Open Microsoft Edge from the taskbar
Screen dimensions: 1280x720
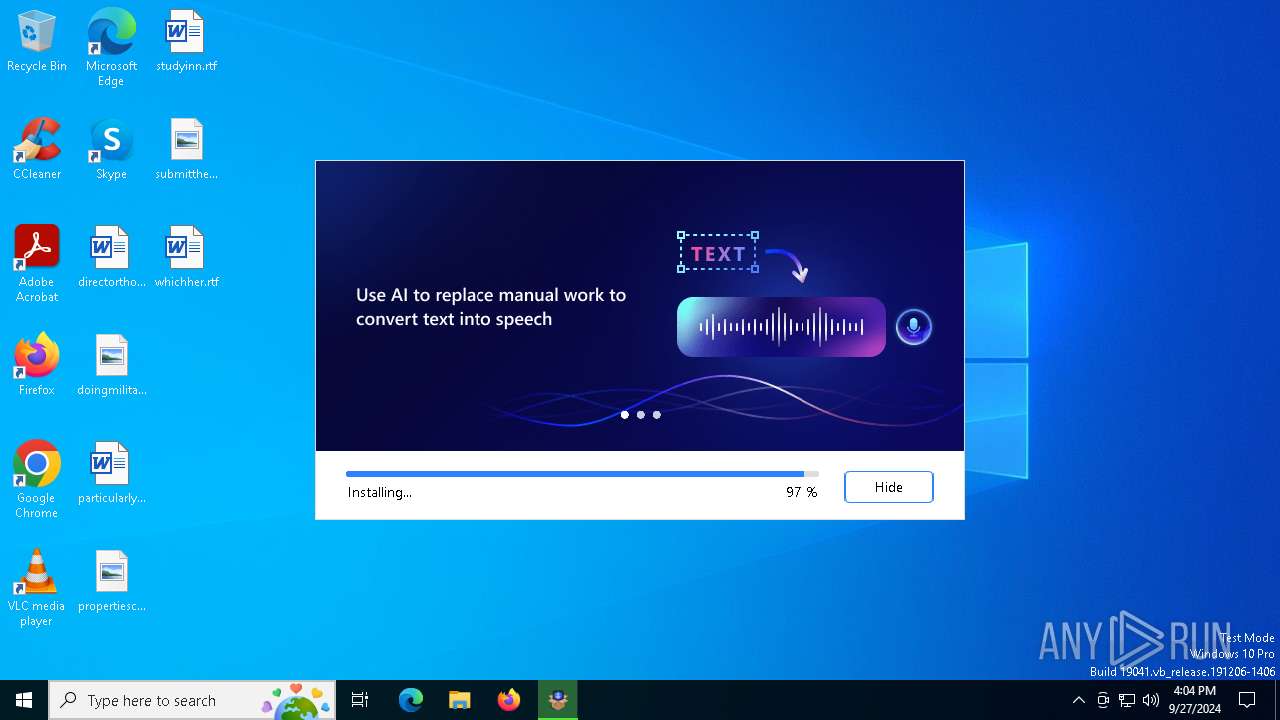[x=411, y=700]
